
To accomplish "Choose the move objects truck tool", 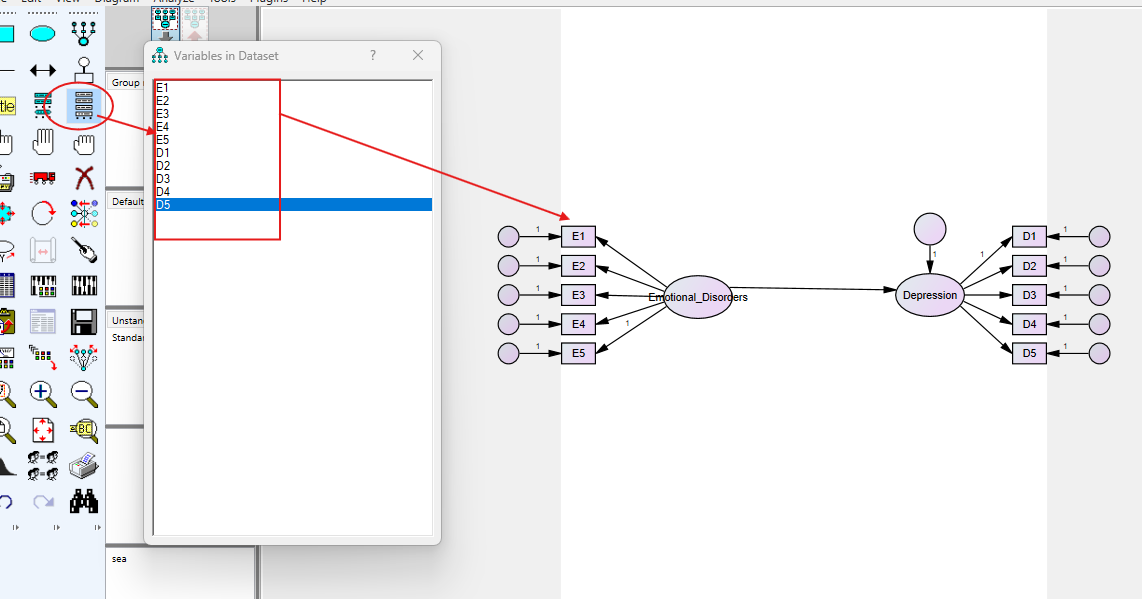I will pos(42,178).
